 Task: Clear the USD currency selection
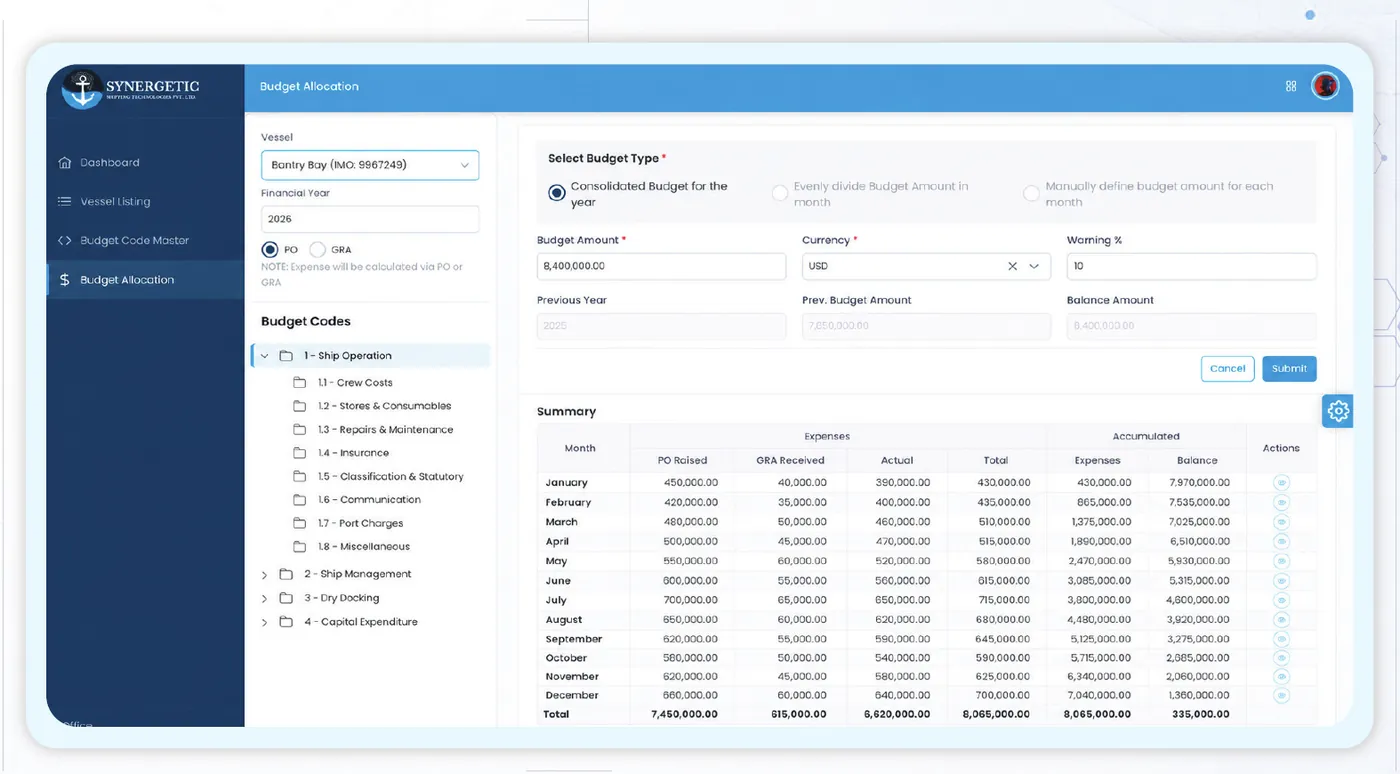tap(1012, 266)
